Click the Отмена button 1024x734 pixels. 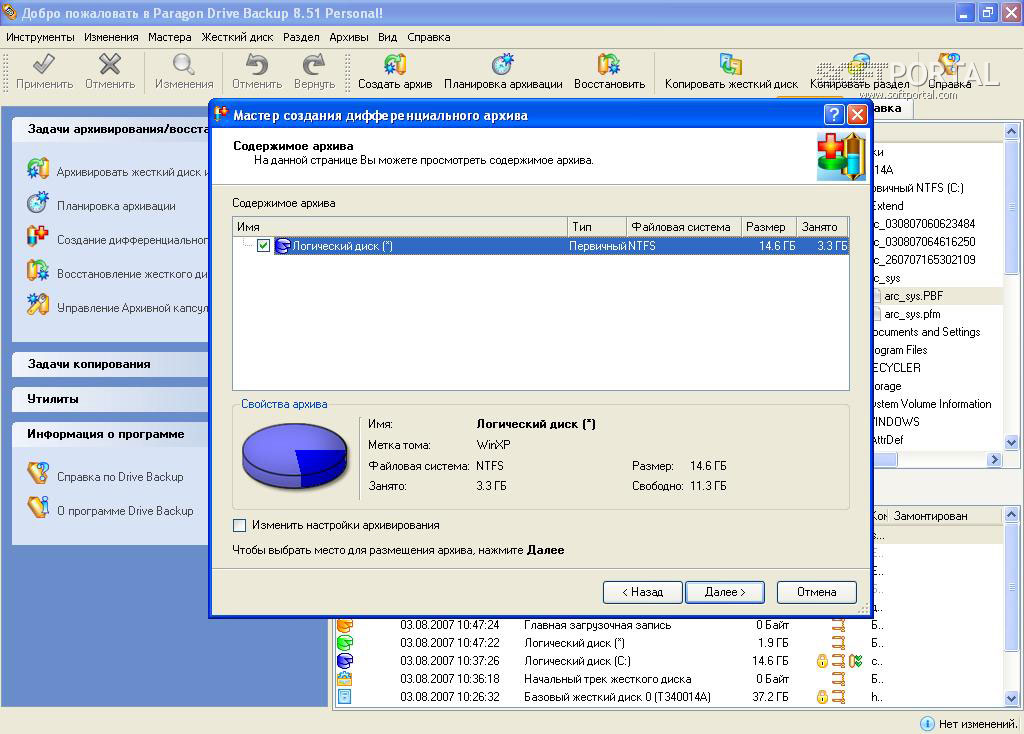(816, 592)
